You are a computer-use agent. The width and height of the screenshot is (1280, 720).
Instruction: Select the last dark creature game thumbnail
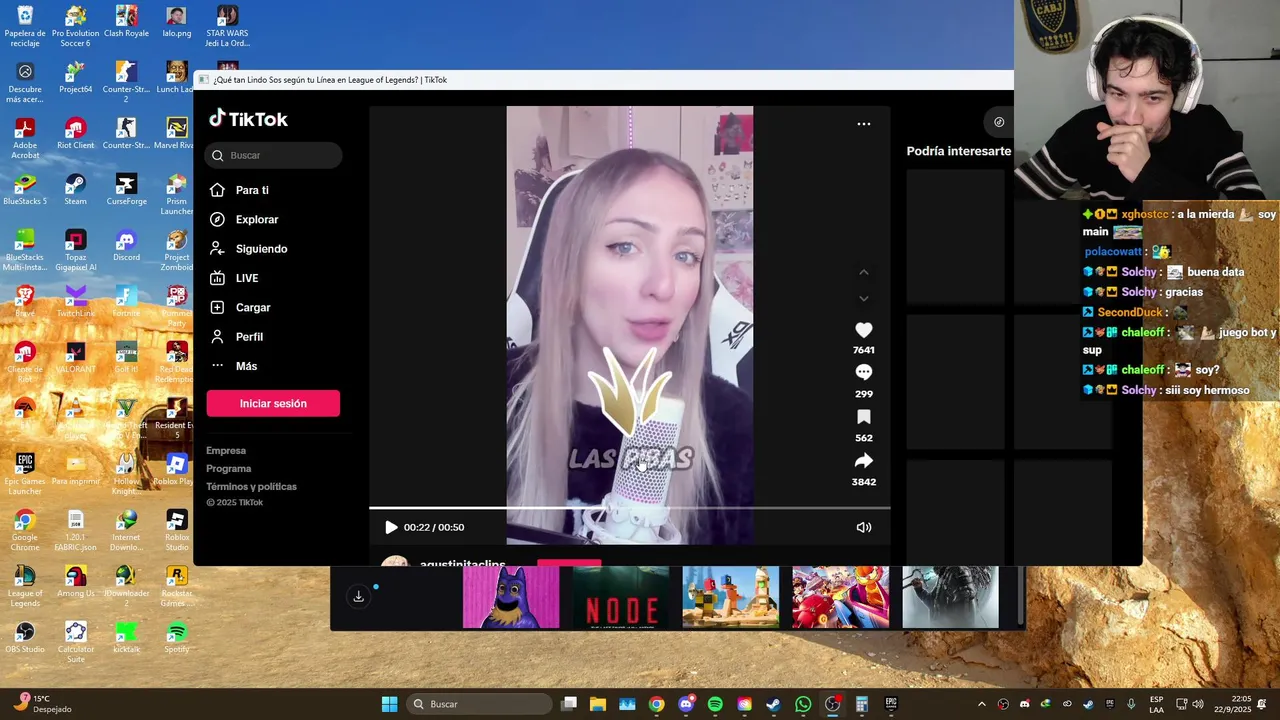tap(950, 598)
